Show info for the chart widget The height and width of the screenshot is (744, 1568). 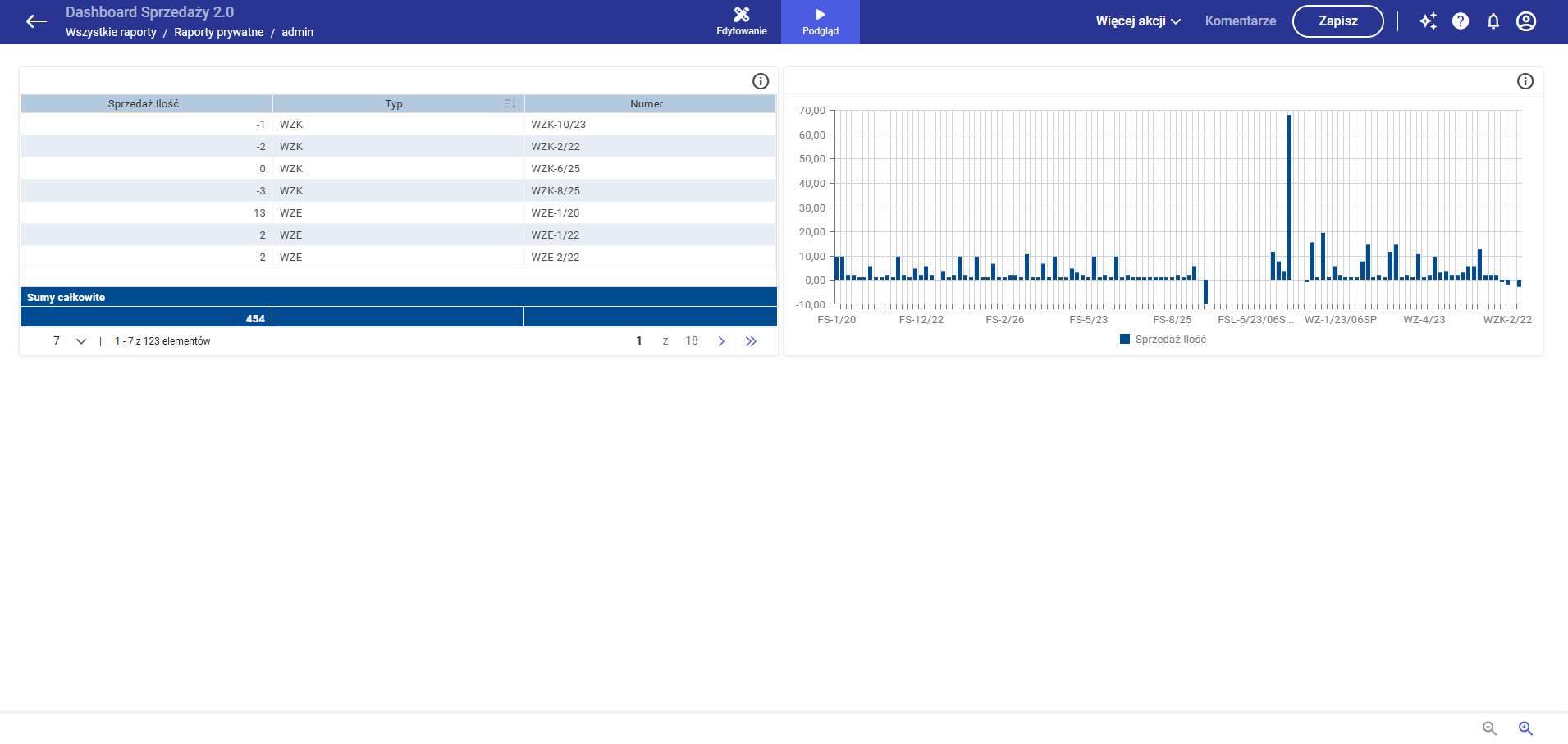[x=1525, y=81]
